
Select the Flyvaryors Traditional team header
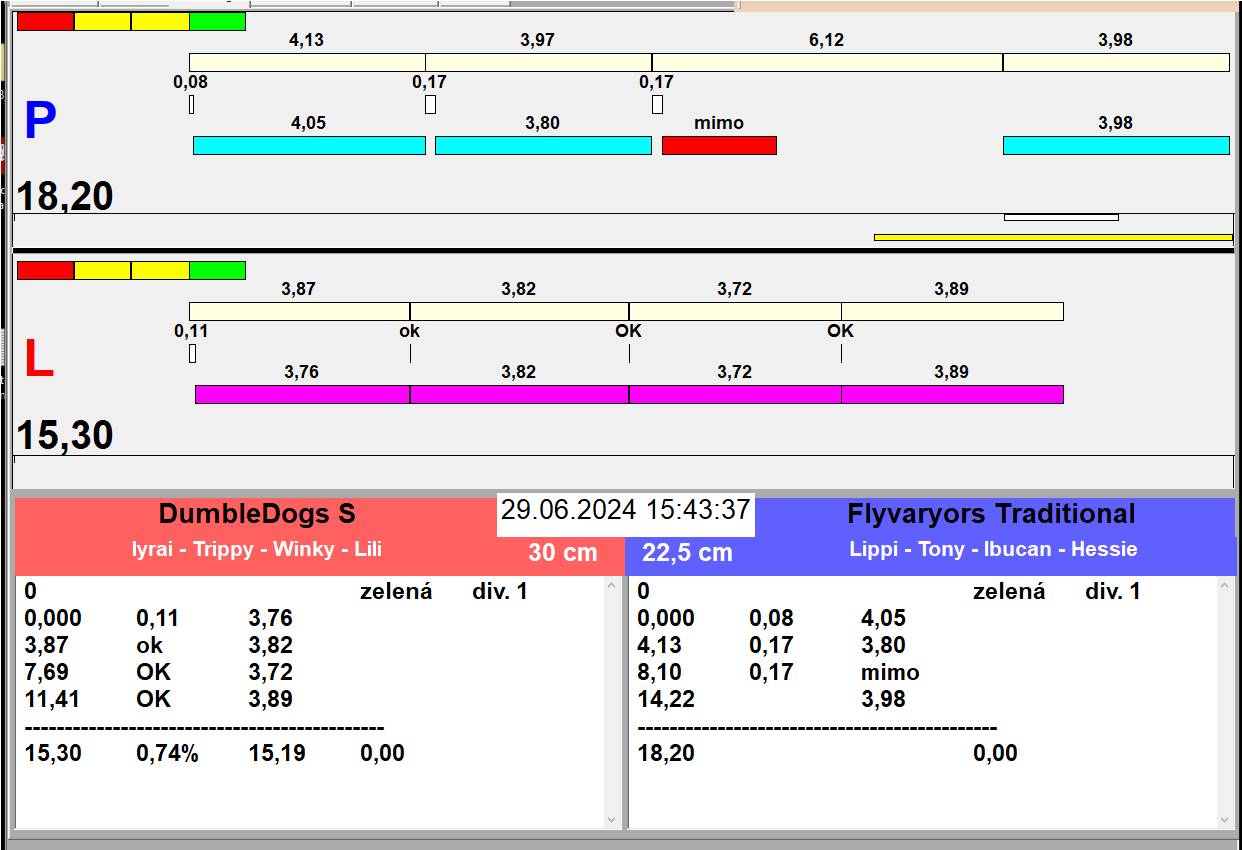click(x=991, y=515)
